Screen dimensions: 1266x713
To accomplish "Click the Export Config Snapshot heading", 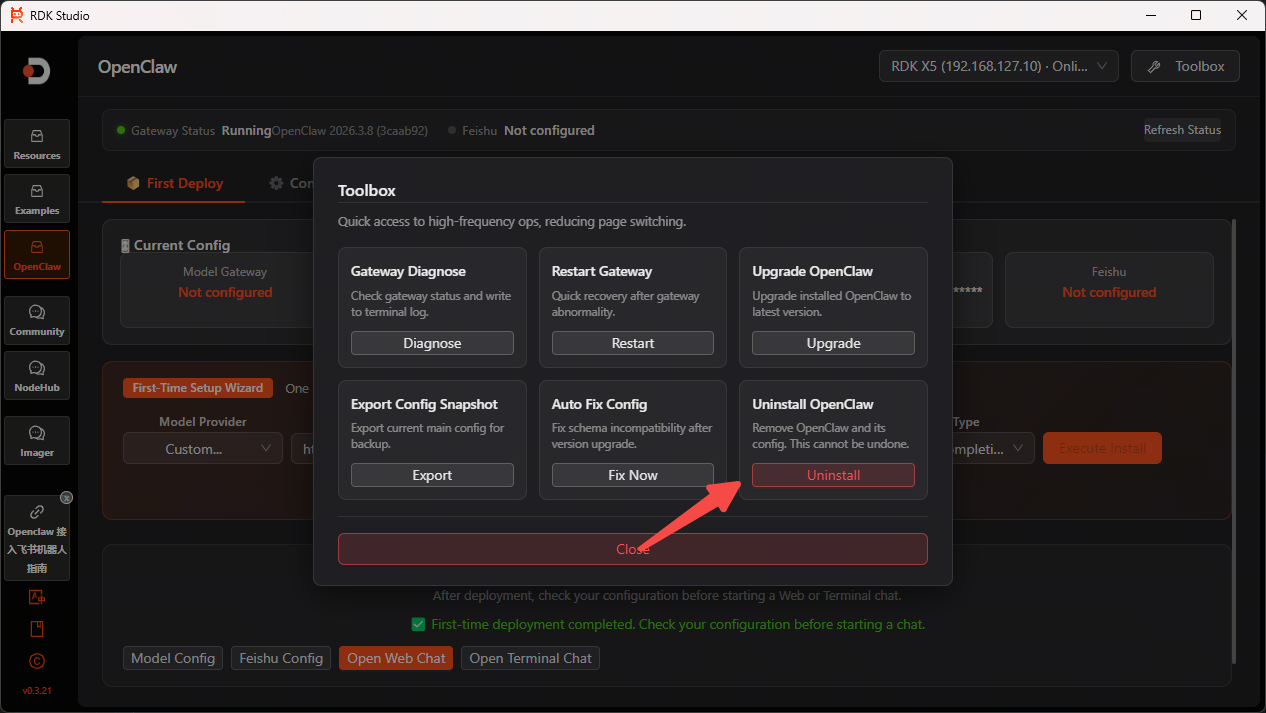I will point(424,404).
